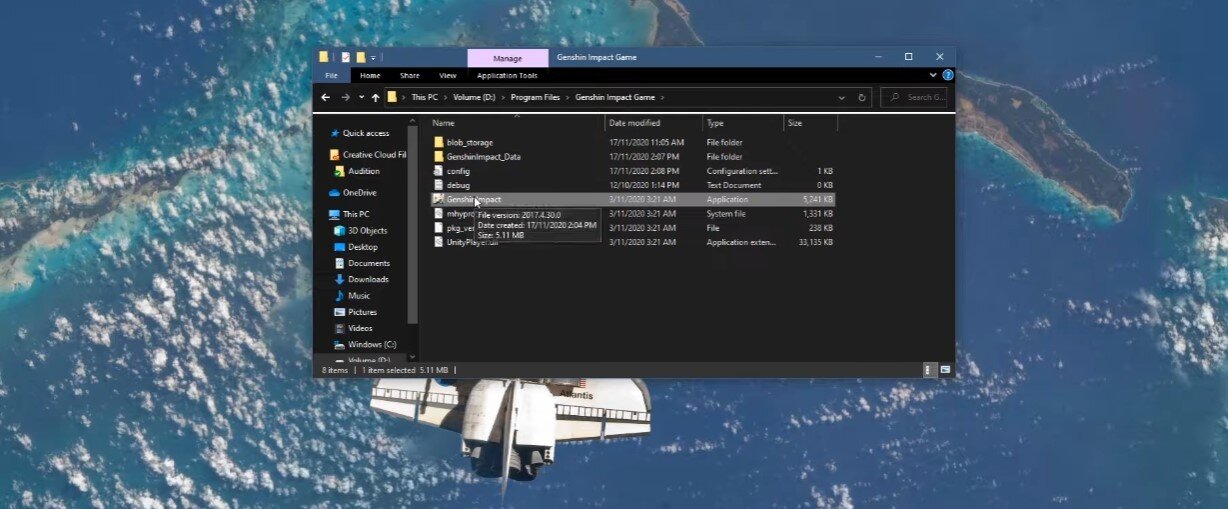This screenshot has height=509, width=1228.
Task: Click the Back navigation arrow
Action: point(325,98)
